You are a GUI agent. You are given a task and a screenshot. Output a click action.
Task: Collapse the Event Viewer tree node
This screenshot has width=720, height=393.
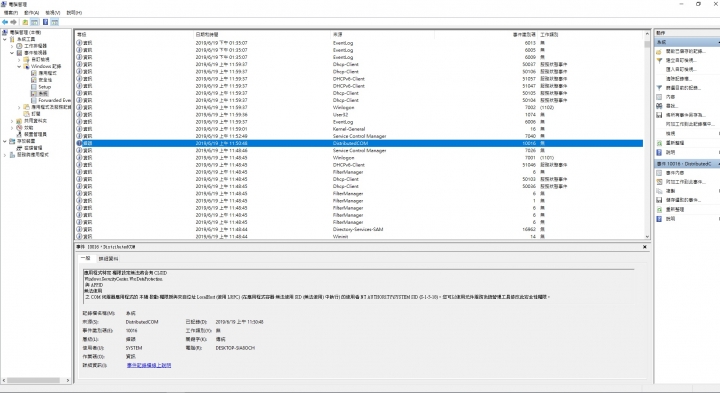pyautogui.click(x=12, y=53)
